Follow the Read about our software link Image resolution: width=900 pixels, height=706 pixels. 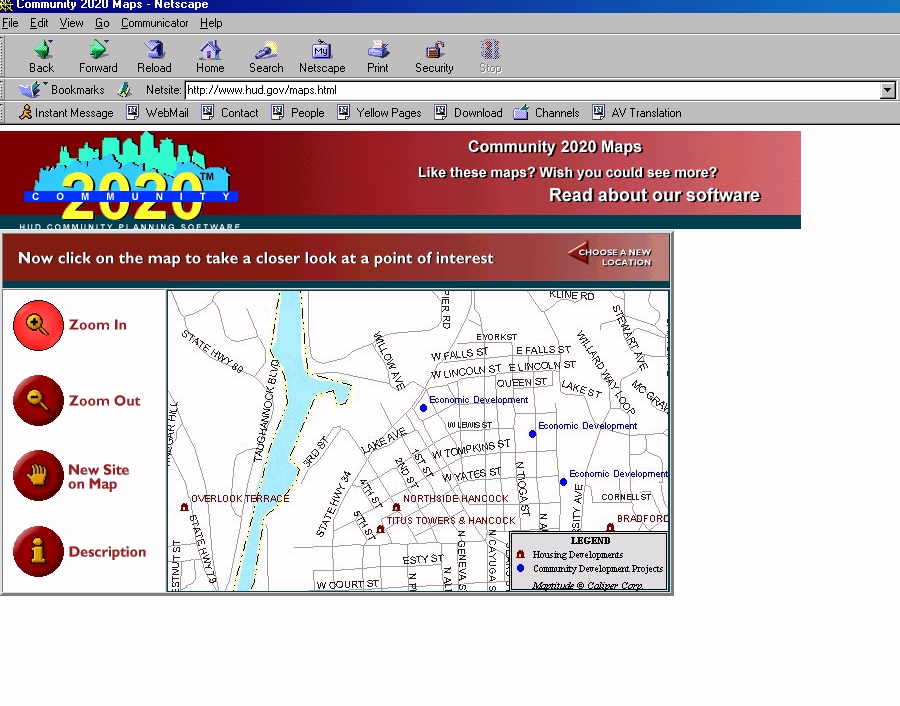(654, 195)
